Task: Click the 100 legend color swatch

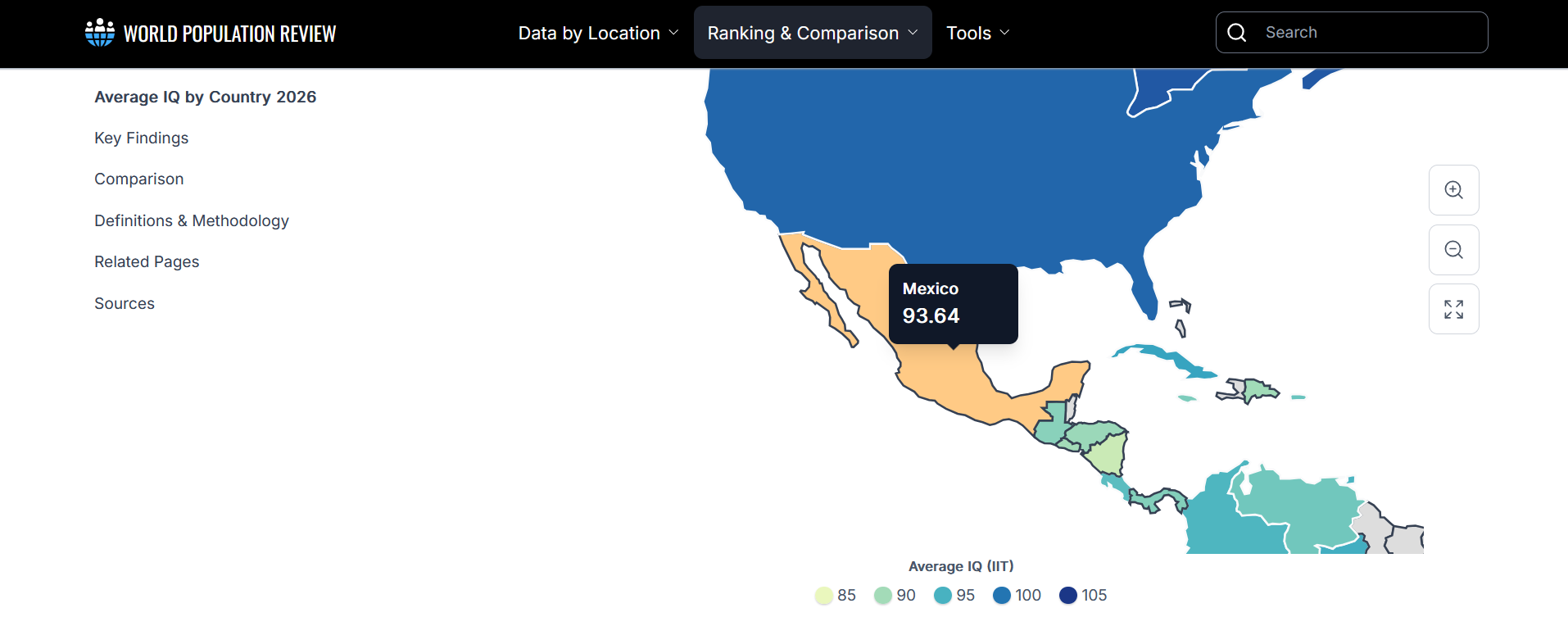Action: tap(1002, 596)
